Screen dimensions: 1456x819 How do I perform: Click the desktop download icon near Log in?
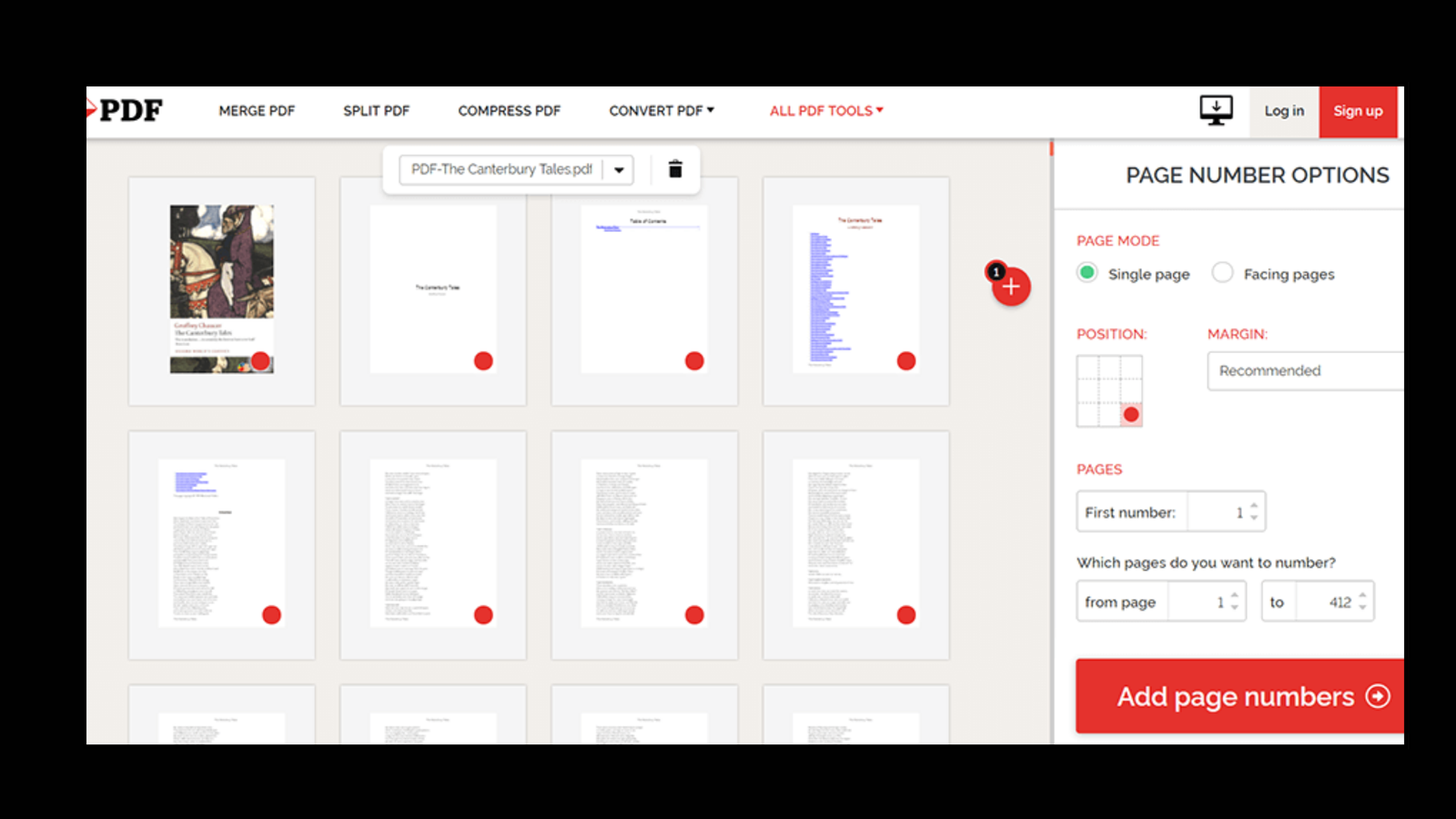[x=1217, y=109]
